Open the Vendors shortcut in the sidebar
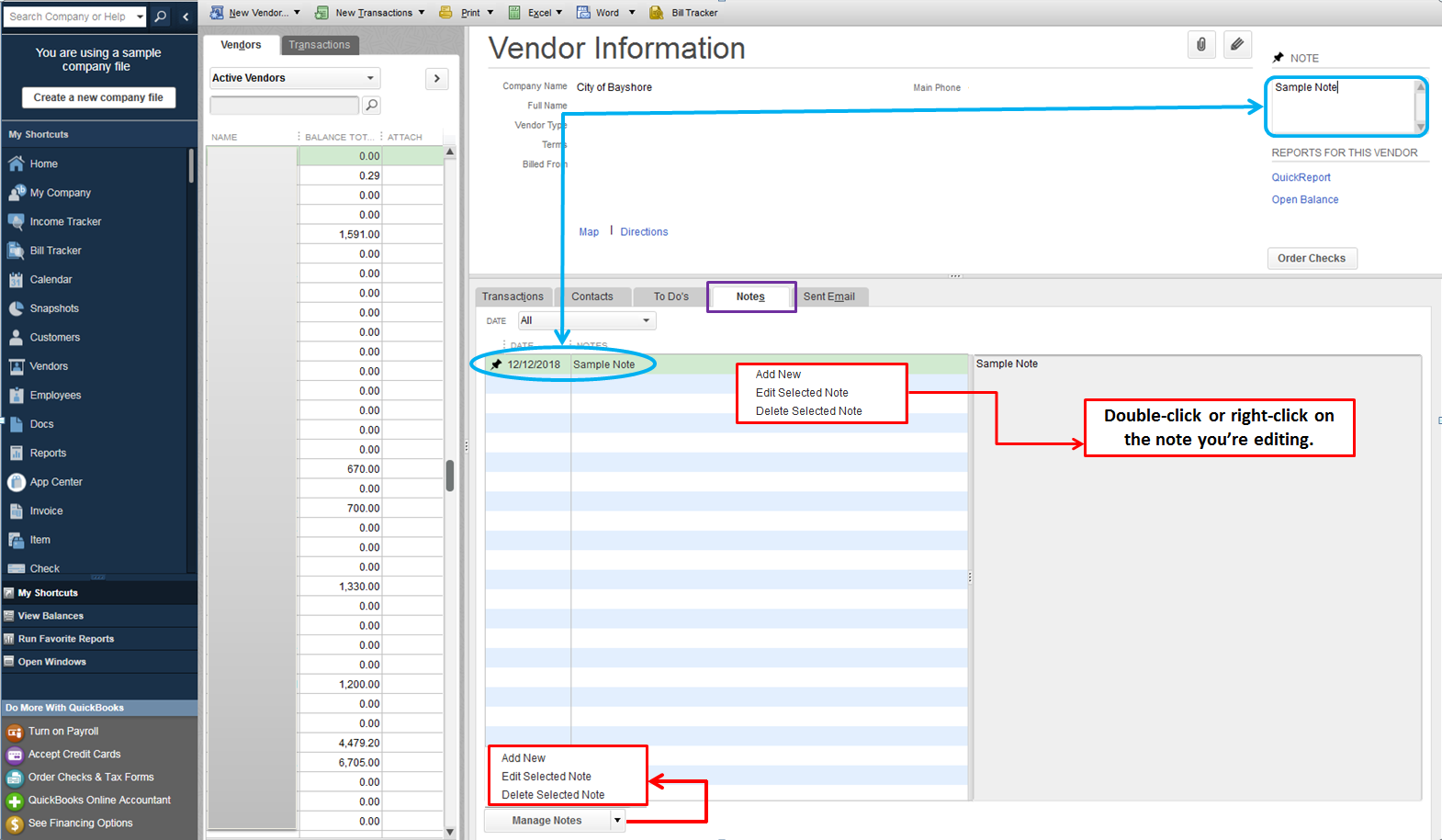The height and width of the screenshot is (840, 1442). tap(39, 366)
